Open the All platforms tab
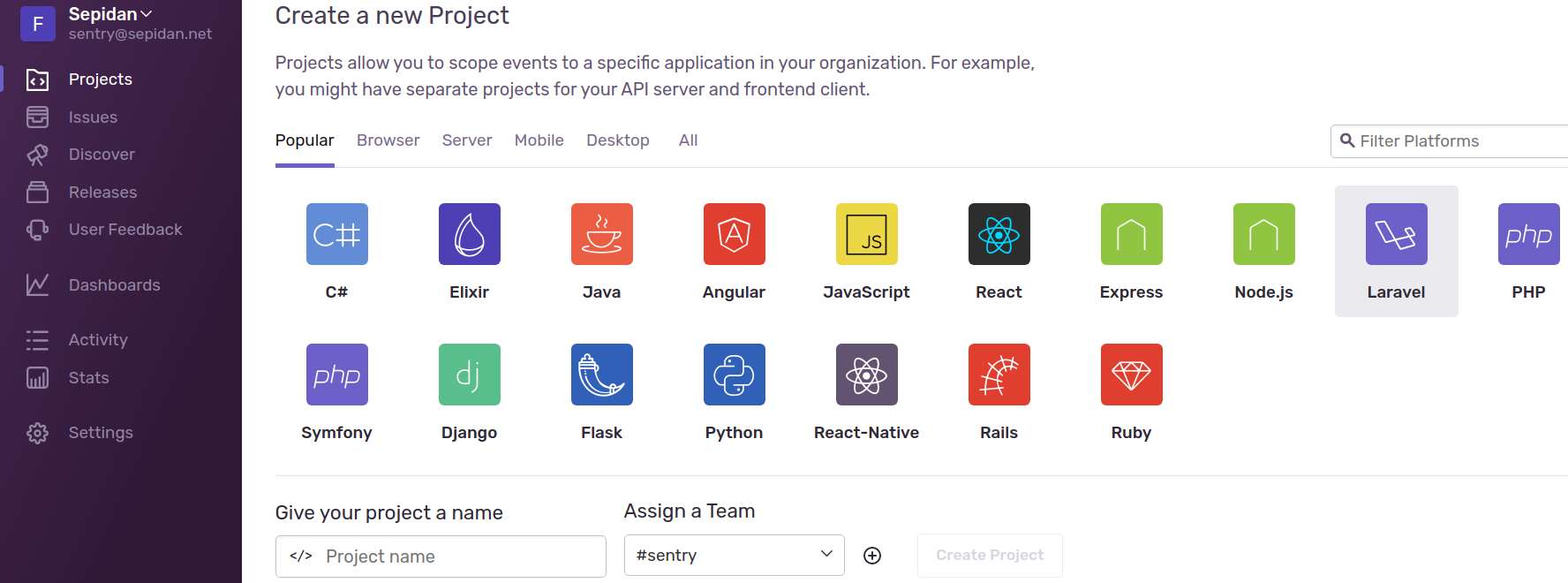The height and width of the screenshot is (583, 1568). pyautogui.click(x=688, y=140)
